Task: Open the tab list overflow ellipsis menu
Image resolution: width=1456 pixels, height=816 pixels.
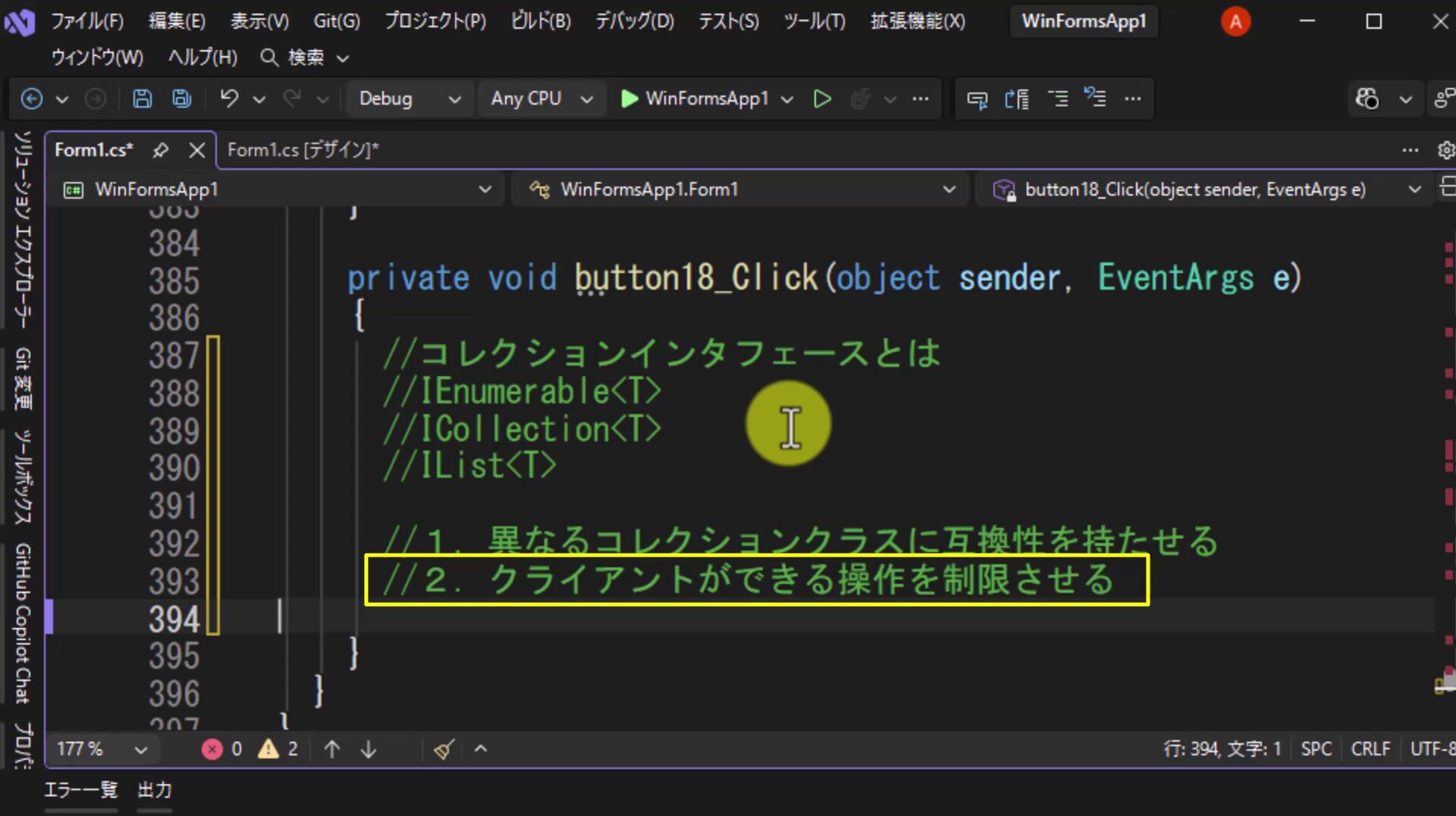Action: click(1410, 150)
